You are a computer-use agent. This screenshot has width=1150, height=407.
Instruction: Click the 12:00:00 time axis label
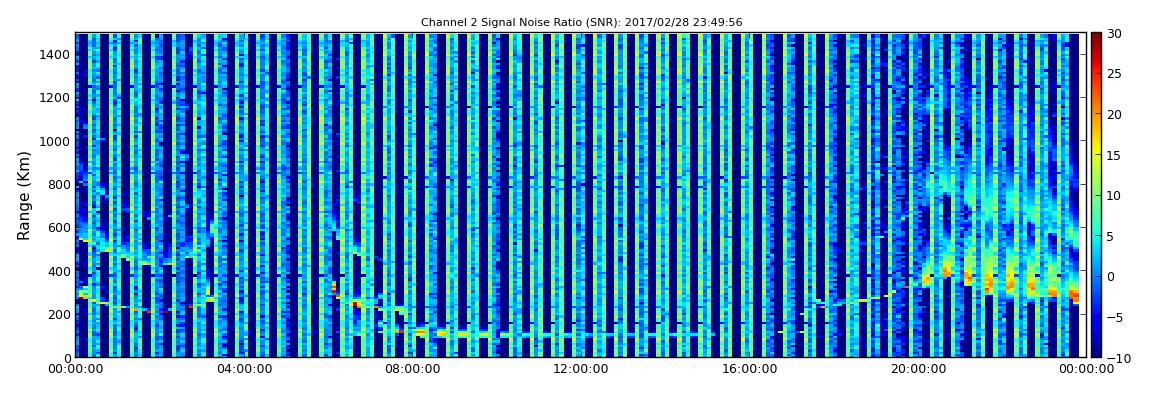(x=579, y=370)
